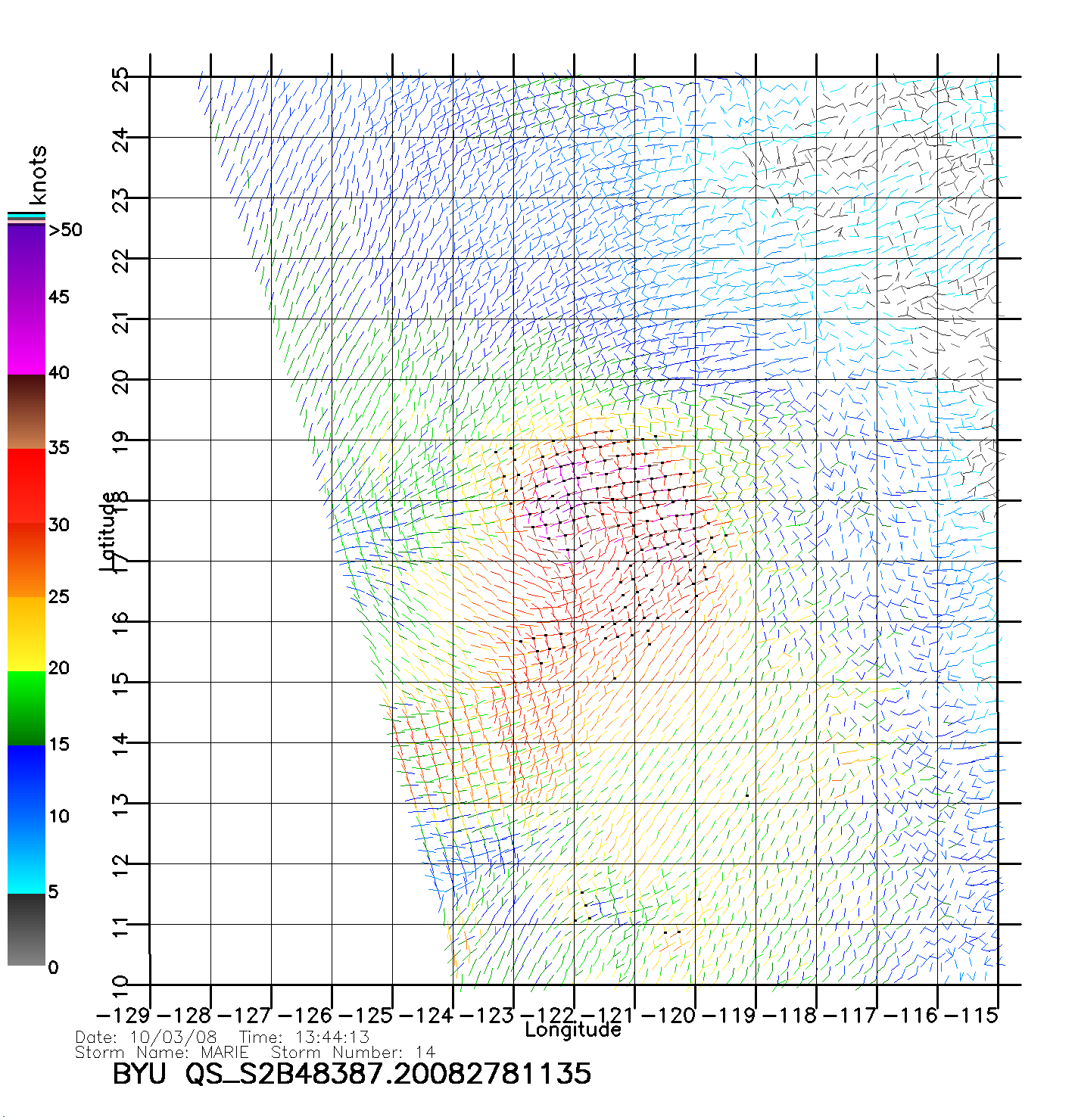1075x1120 pixels.
Task: Click the "Date: 10/03/08" text
Action: tap(146, 1038)
